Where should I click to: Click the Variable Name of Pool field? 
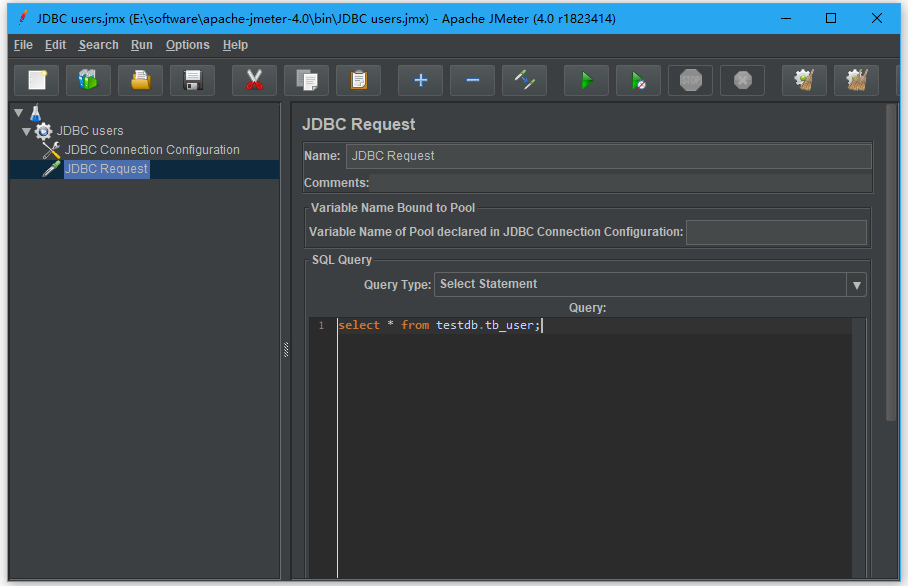[x=776, y=232]
